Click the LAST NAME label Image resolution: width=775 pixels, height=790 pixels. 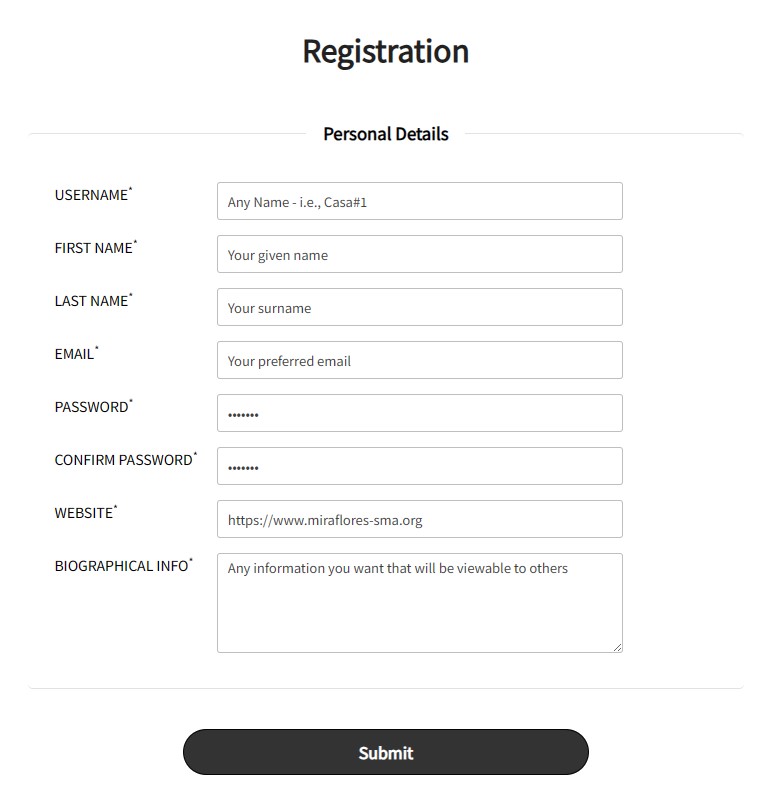[91, 301]
